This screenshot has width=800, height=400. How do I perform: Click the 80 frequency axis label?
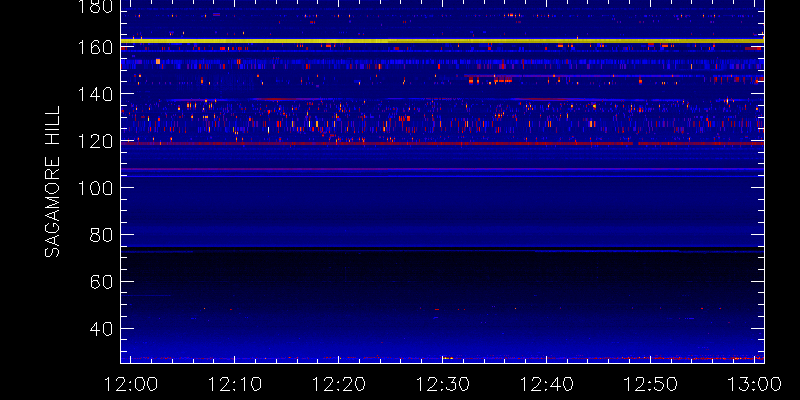coord(102,235)
